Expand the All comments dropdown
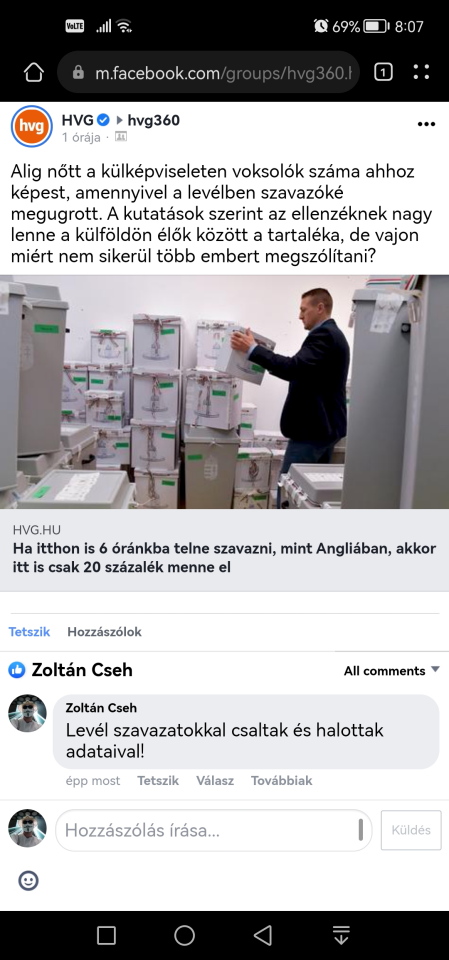This screenshot has width=449, height=960. [391, 670]
